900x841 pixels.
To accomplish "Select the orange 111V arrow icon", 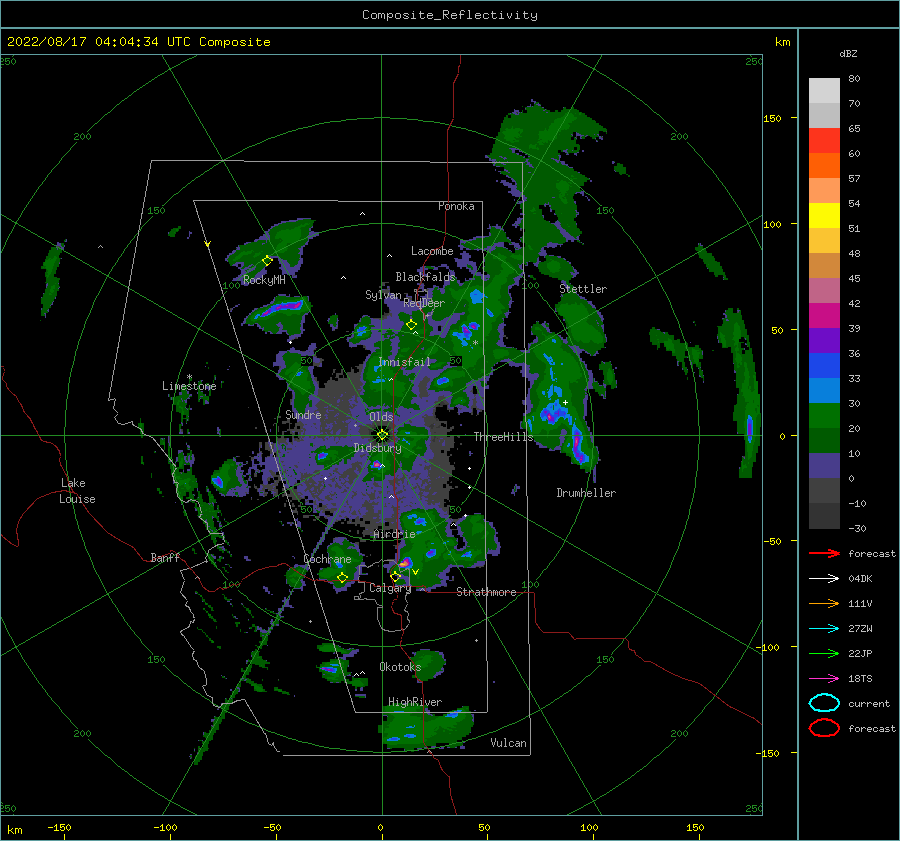I will pos(824,603).
